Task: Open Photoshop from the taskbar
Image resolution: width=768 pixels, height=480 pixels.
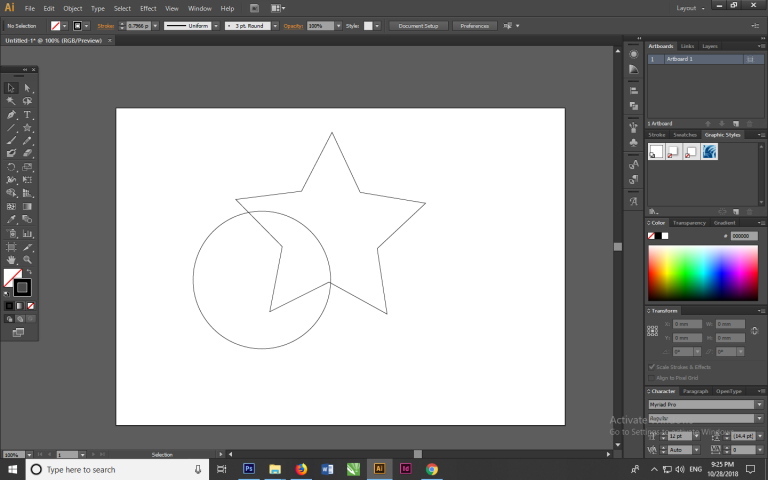Action: click(249, 469)
